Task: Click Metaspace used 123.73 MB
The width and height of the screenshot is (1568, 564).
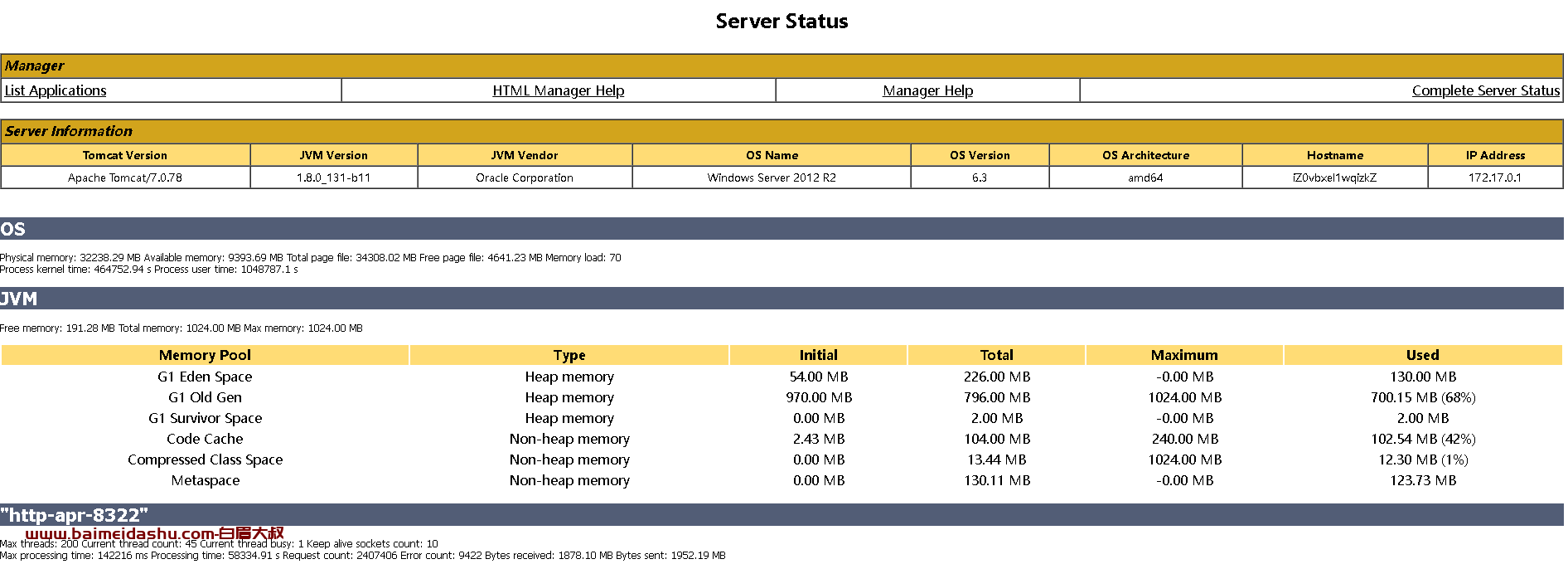Action: [1423, 480]
